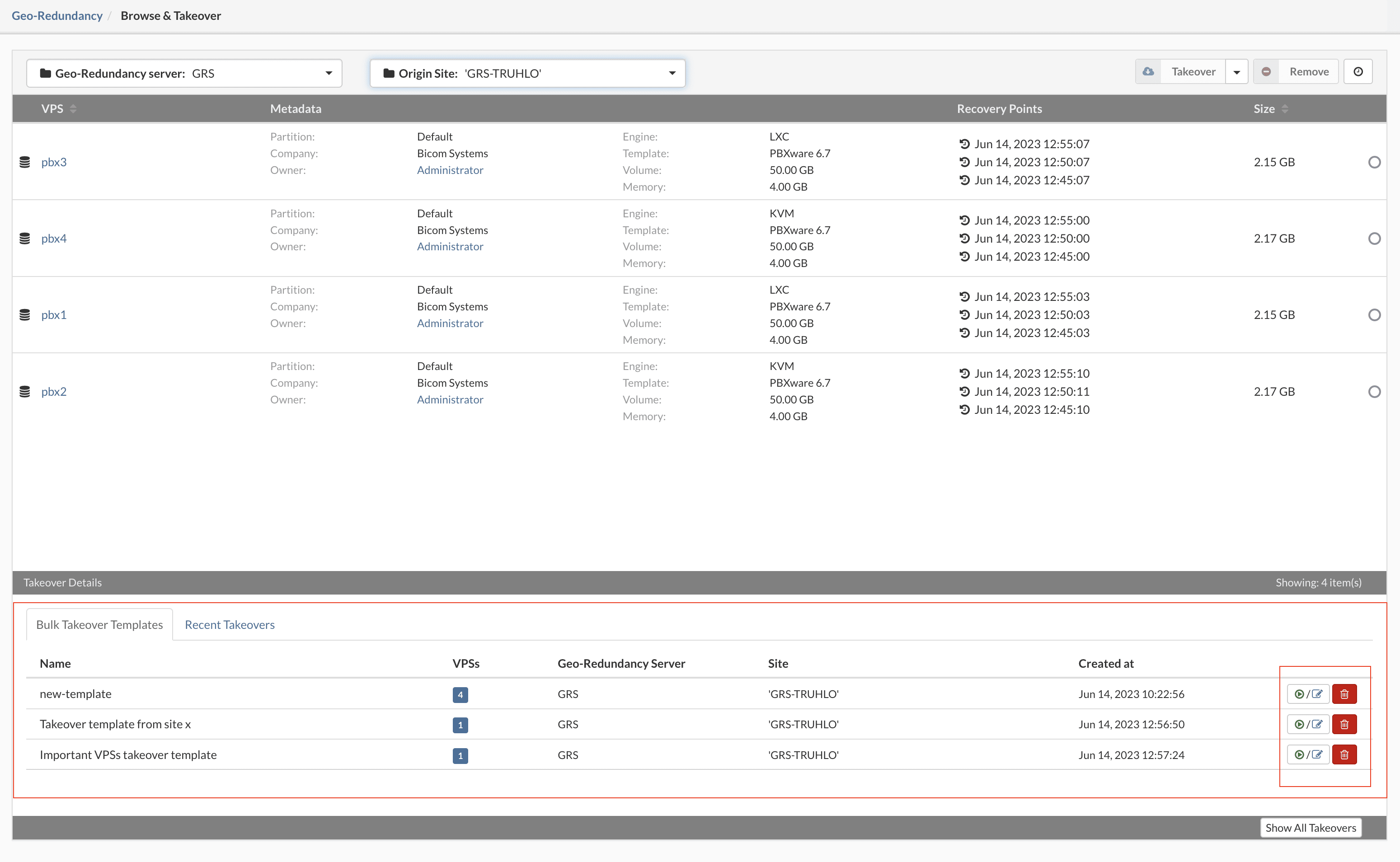Sort table by Size column
This screenshot has width=1400, height=862.
point(1271,109)
